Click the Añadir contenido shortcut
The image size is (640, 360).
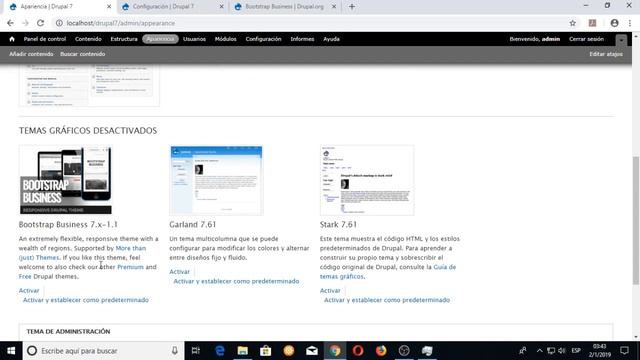pos(31,54)
